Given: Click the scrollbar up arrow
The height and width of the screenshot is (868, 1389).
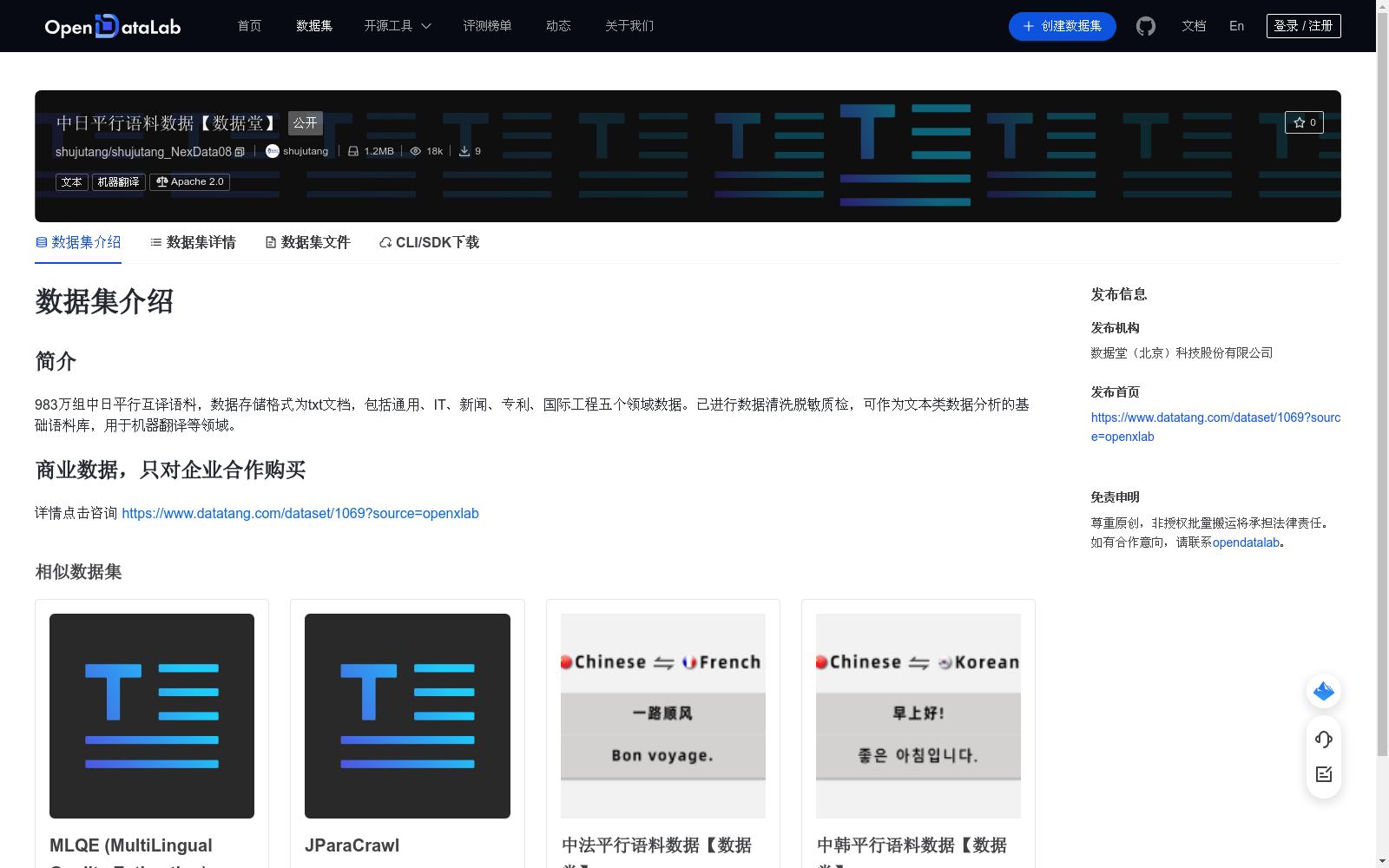Looking at the screenshot, I should pyautogui.click(x=1382, y=6).
